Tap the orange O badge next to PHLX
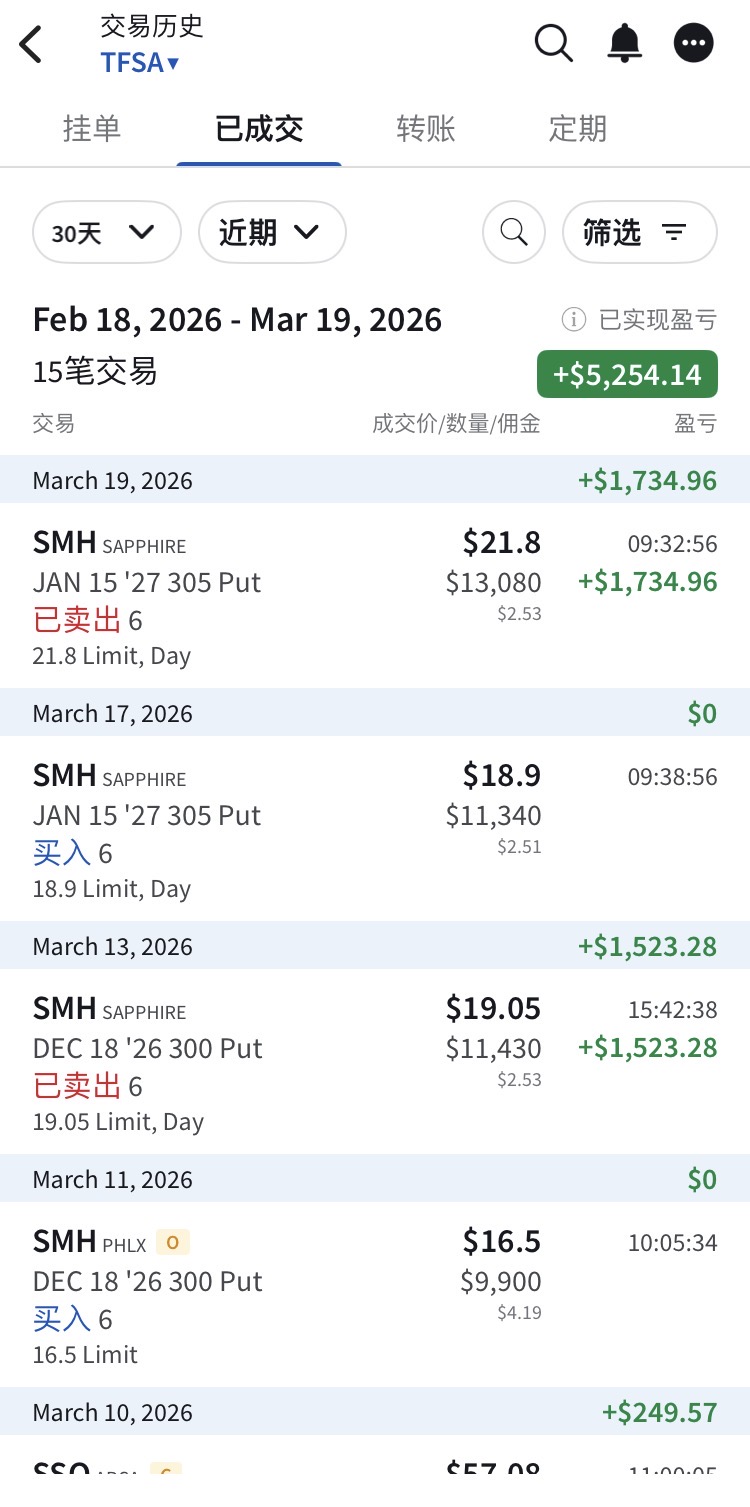The height and width of the screenshot is (1507, 750). coord(173,1243)
